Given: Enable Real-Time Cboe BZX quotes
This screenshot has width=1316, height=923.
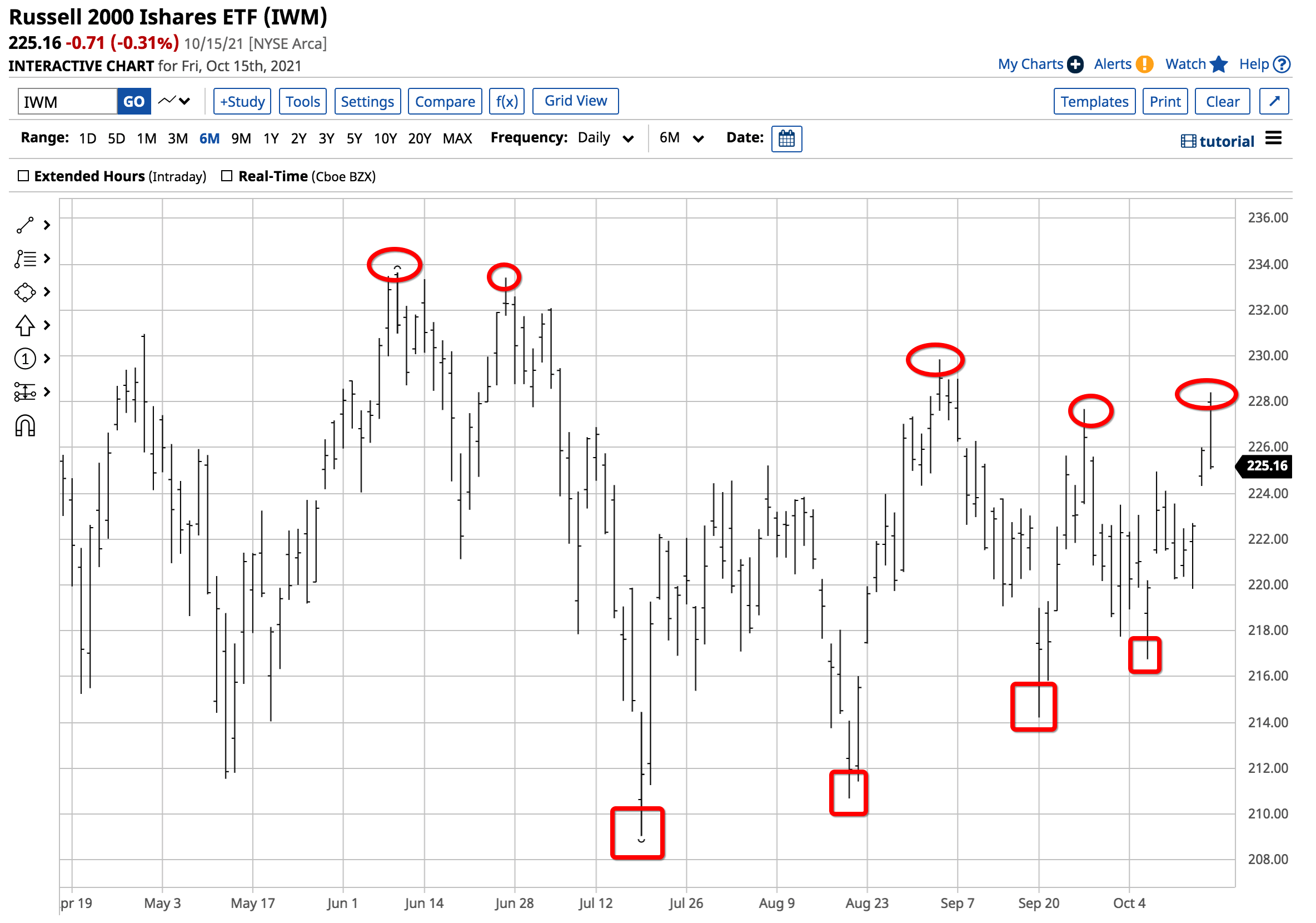Looking at the screenshot, I should pos(227,176).
